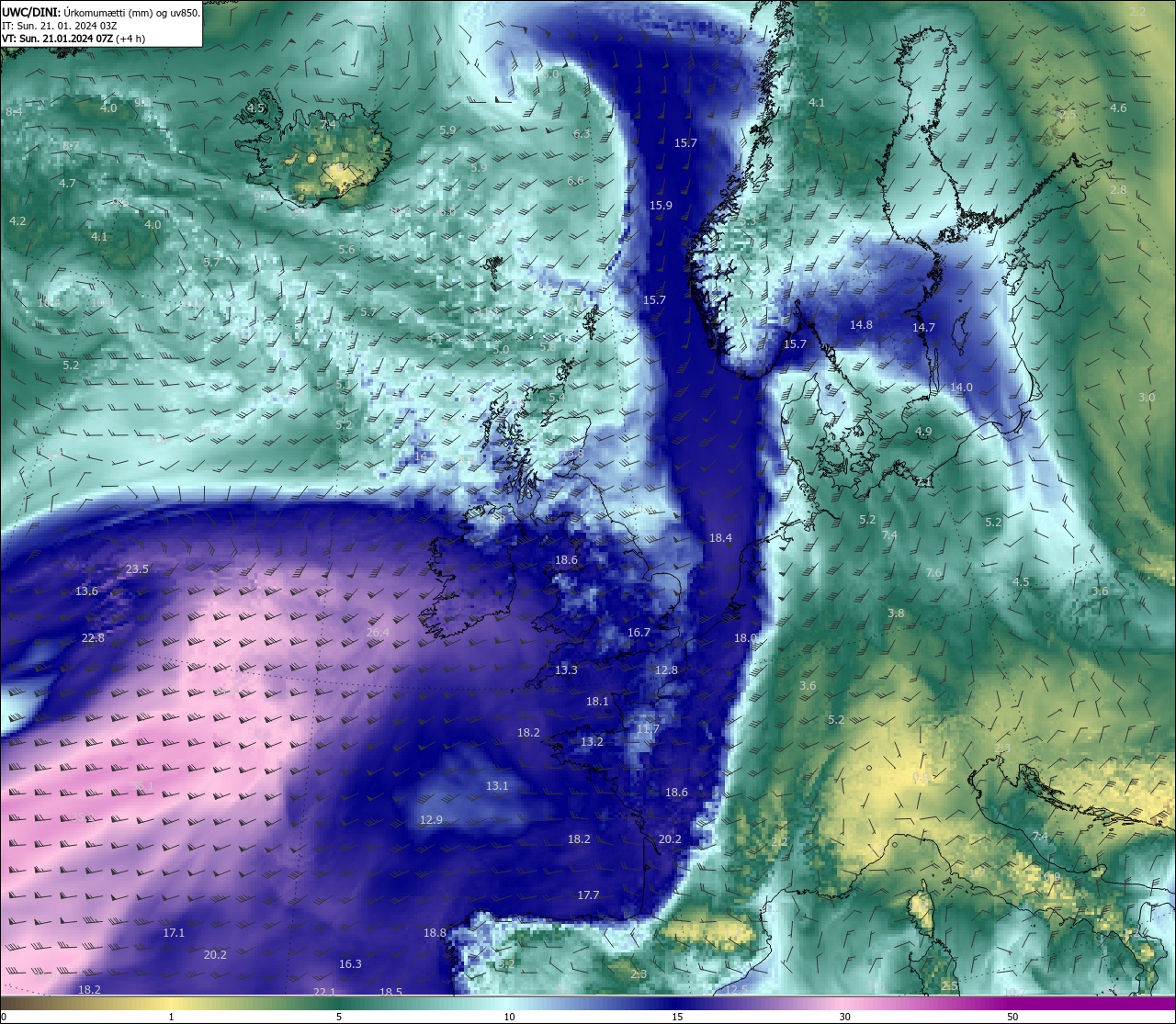This screenshot has height=1024, width=1176.
Task: Click the 18.0 value on the map
Action: [x=745, y=638]
